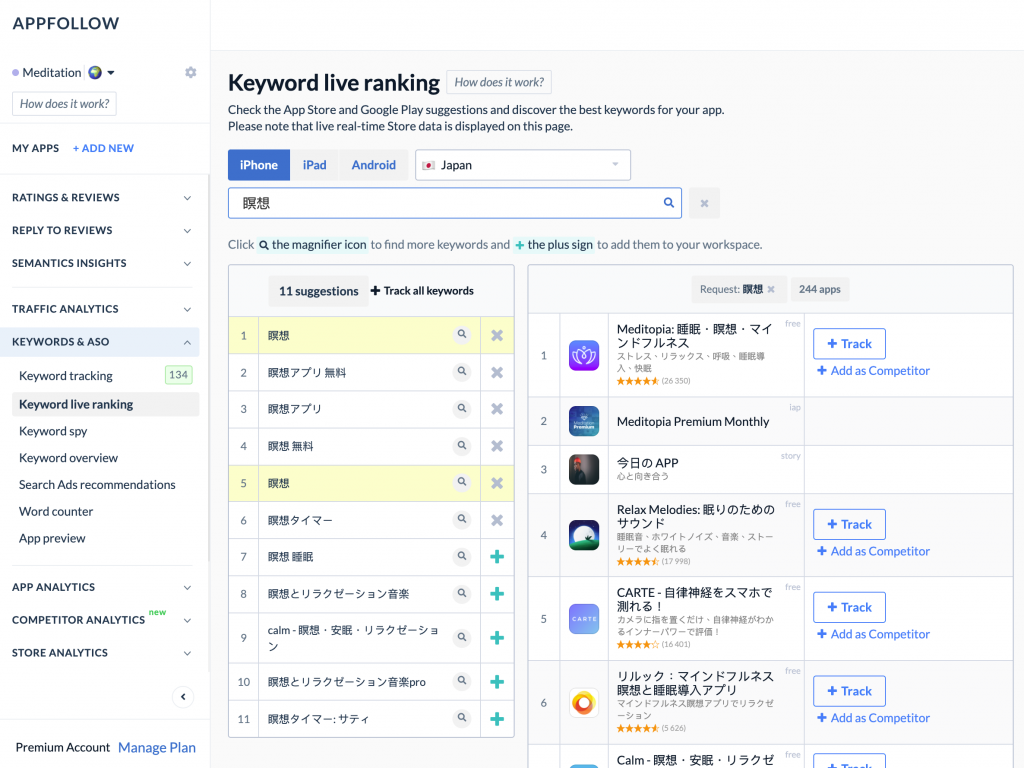Click magnifier for suggestion 瞑想 無料
Viewport: 1024px width, 768px height.
tap(462, 445)
